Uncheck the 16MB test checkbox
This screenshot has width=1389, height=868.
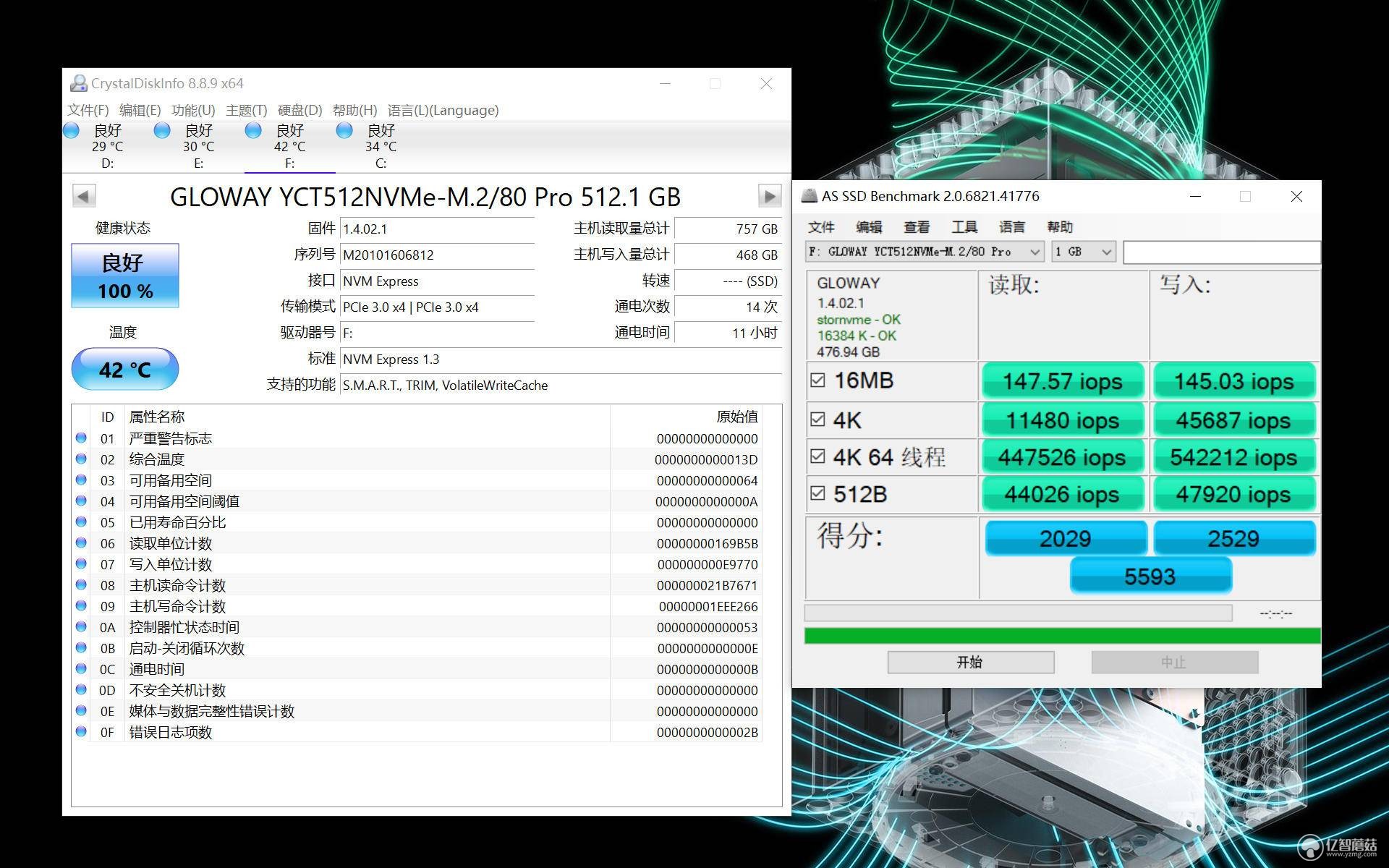coord(817,380)
